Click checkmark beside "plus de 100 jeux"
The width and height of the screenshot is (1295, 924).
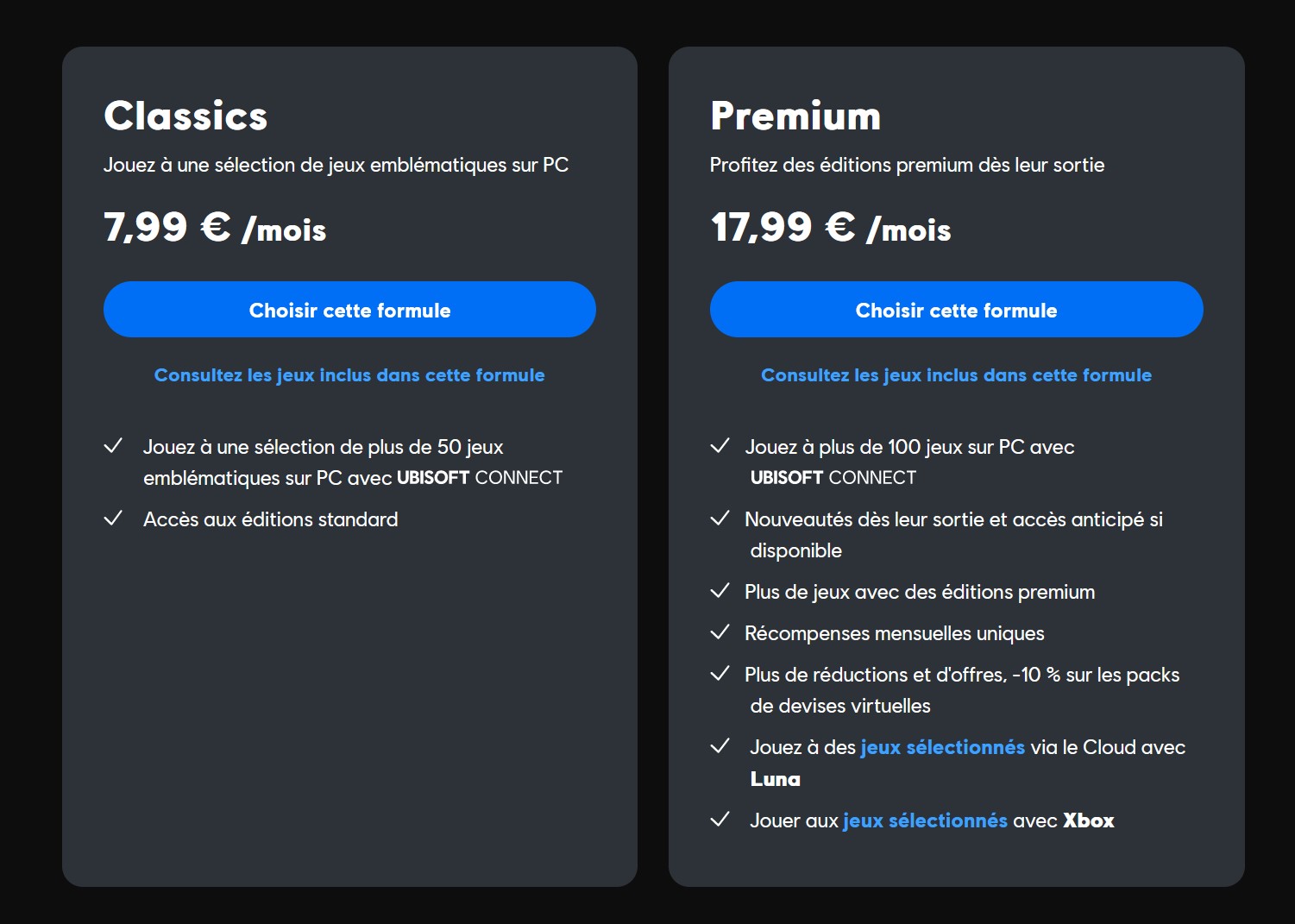720,446
